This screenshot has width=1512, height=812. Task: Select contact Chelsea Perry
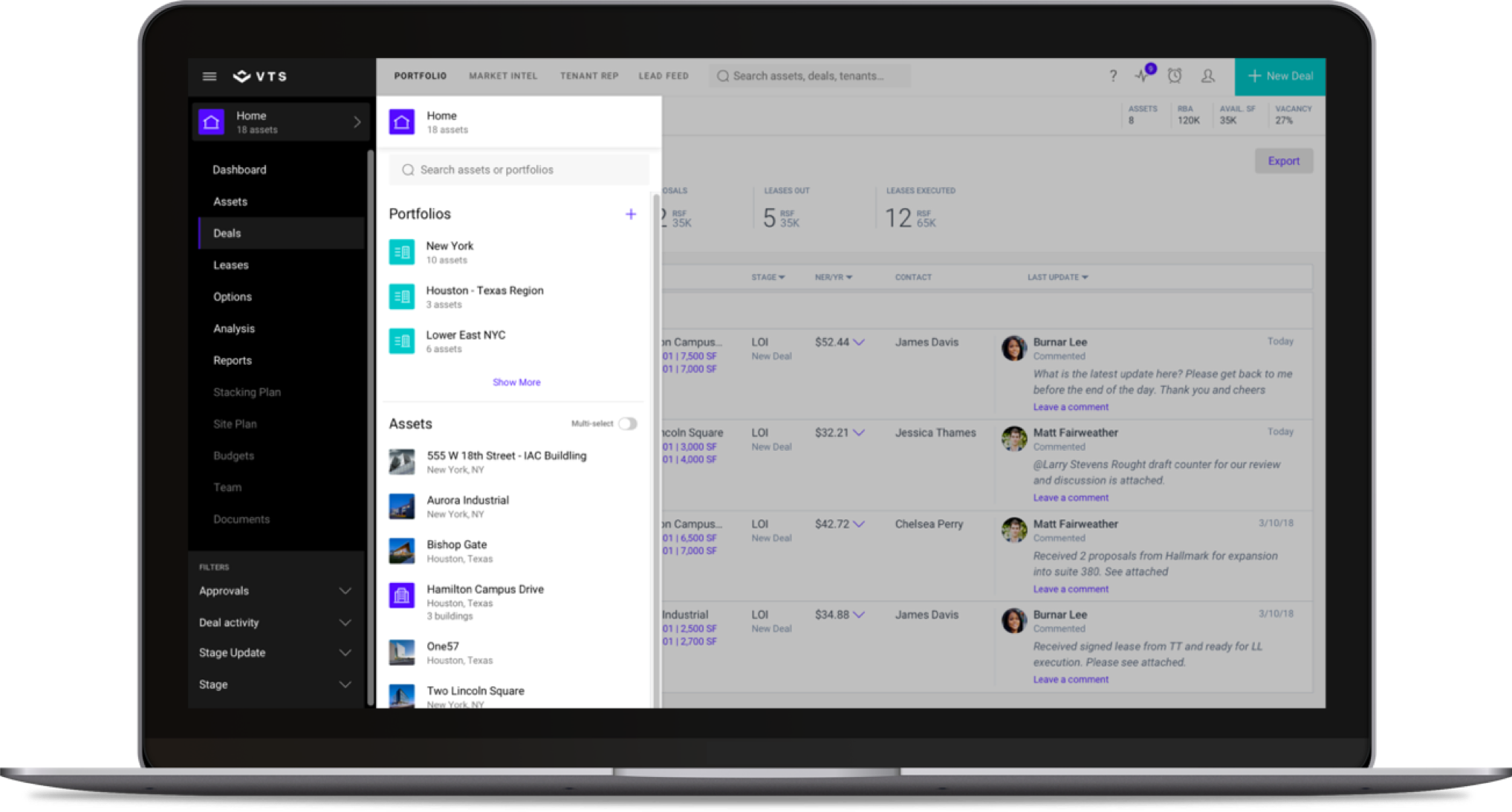(929, 524)
